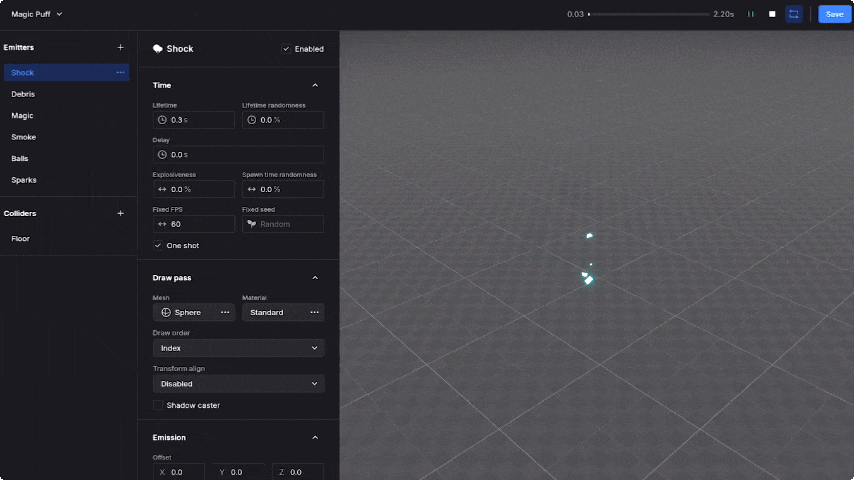The width and height of the screenshot is (854, 480).
Task: Edit the Explosiveness percentage field
Action: point(193,189)
